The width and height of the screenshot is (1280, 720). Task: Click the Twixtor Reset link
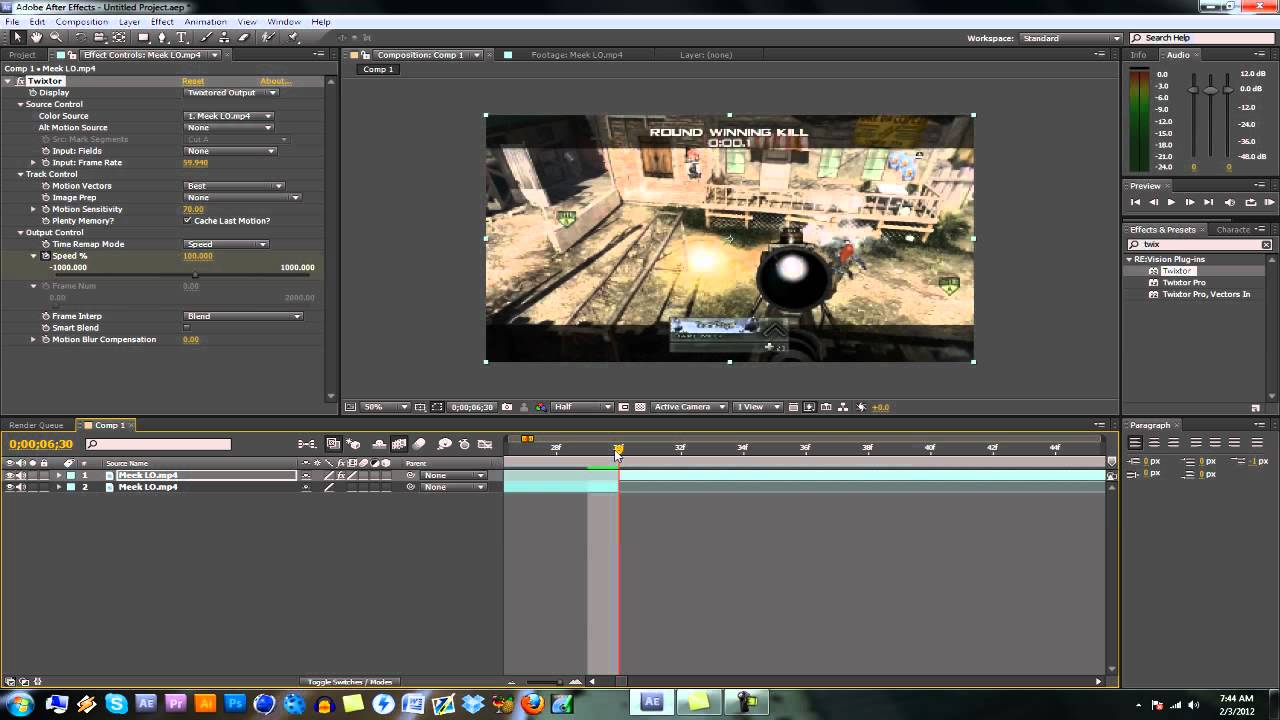click(x=193, y=81)
